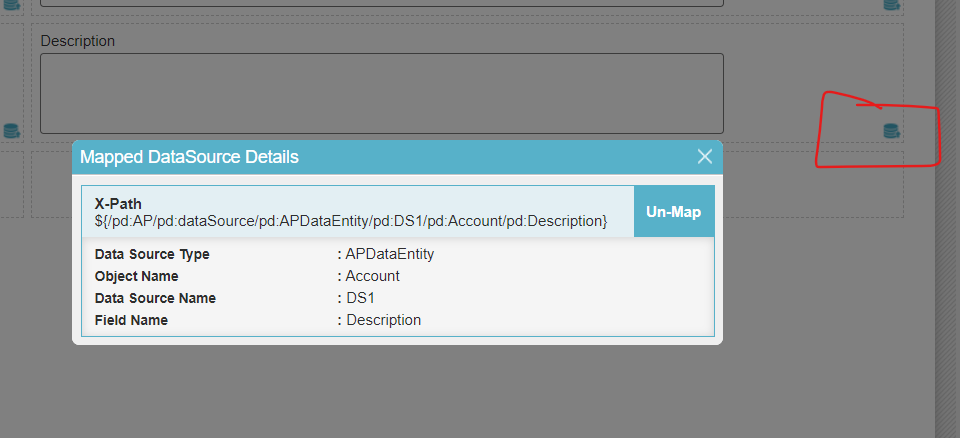960x438 pixels.
Task: Click the X-Path heading label
Action: (x=118, y=204)
